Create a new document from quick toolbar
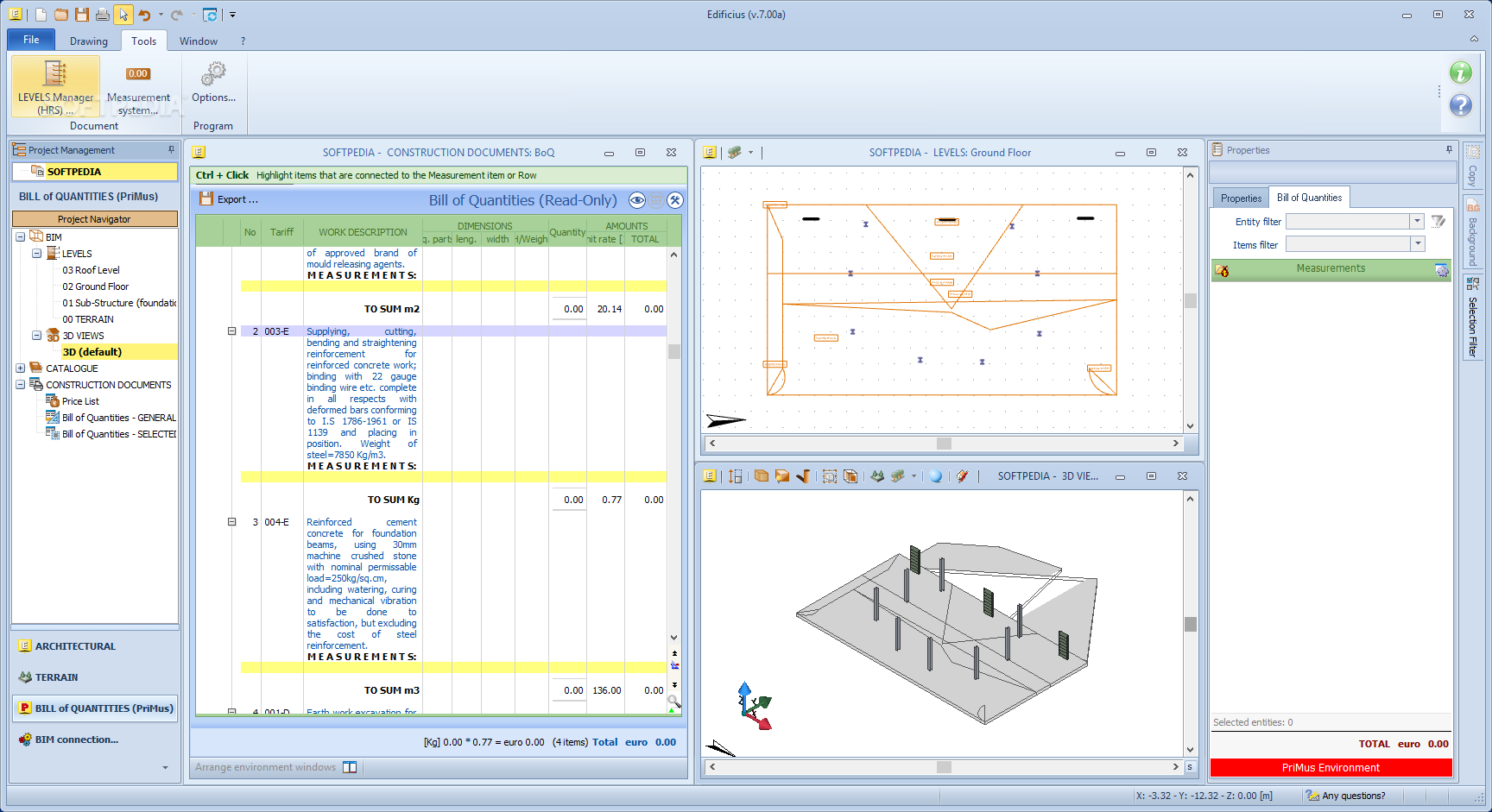Viewport: 1492px width, 812px height. click(41, 15)
